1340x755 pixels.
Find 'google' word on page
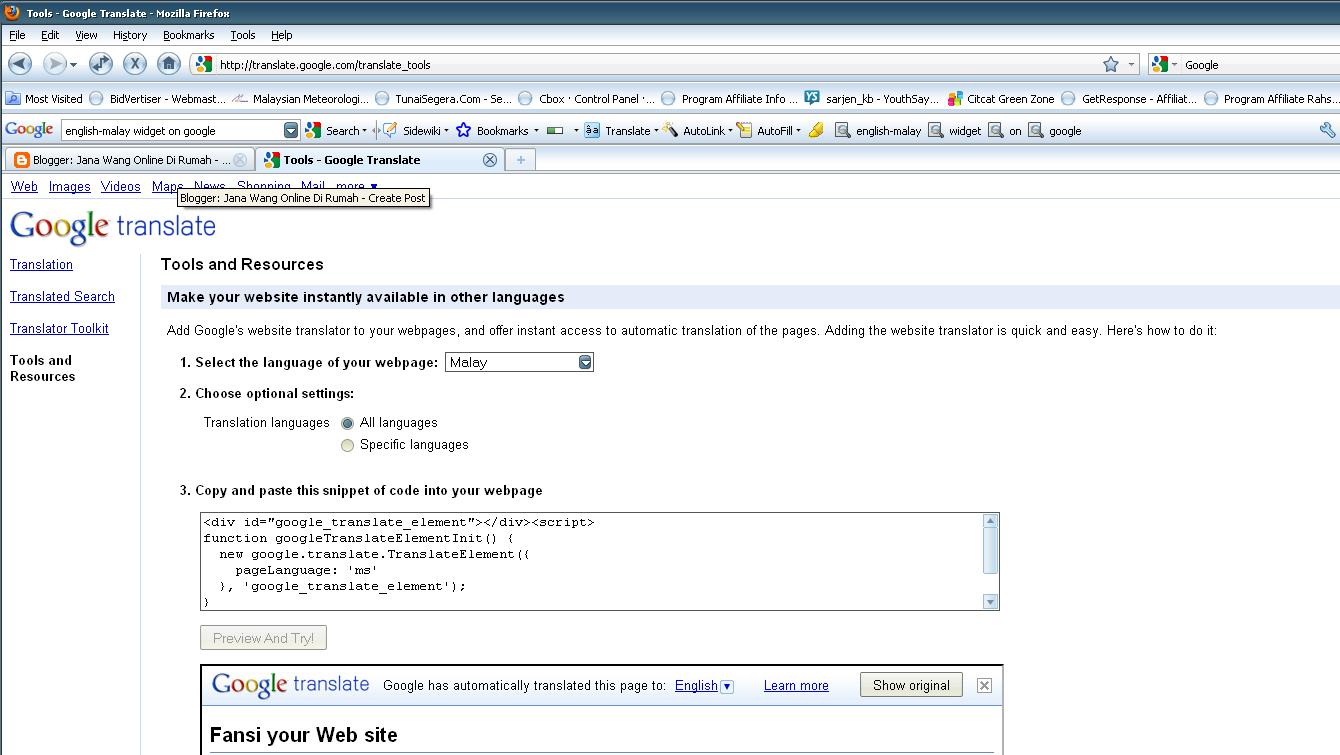tap(1055, 130)
